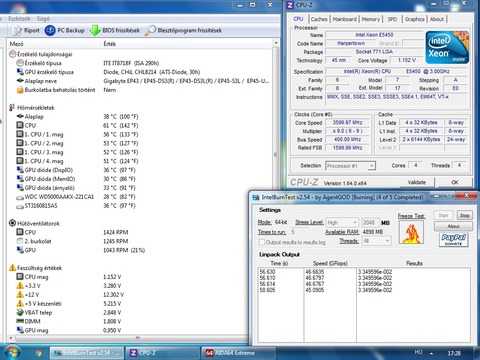
Task: Click the 'Gigabyte EP43' Alaplap neve value
Action: coord(186,81)
